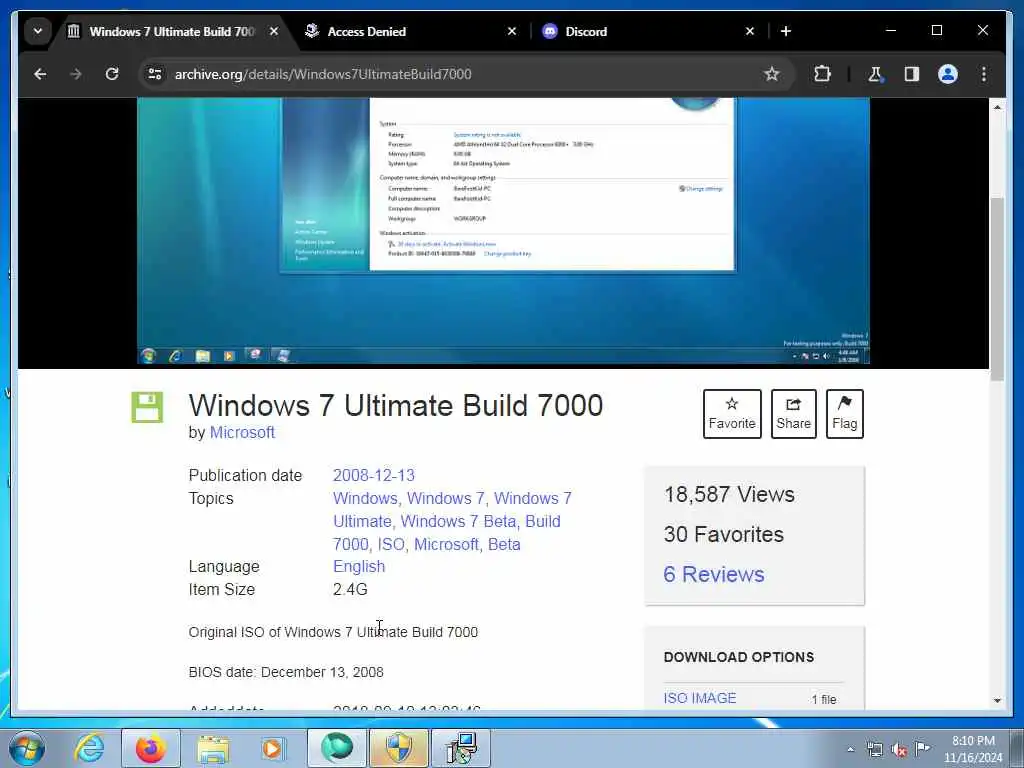Open the Extensions puzzle icon
Screen dimensions: 1024x768
point(822,74)
